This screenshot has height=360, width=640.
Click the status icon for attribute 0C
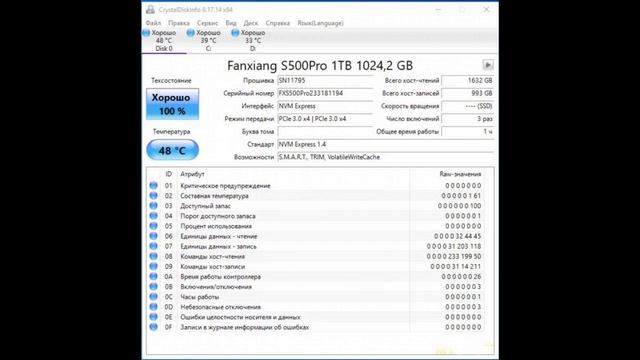tap(153, 296)
